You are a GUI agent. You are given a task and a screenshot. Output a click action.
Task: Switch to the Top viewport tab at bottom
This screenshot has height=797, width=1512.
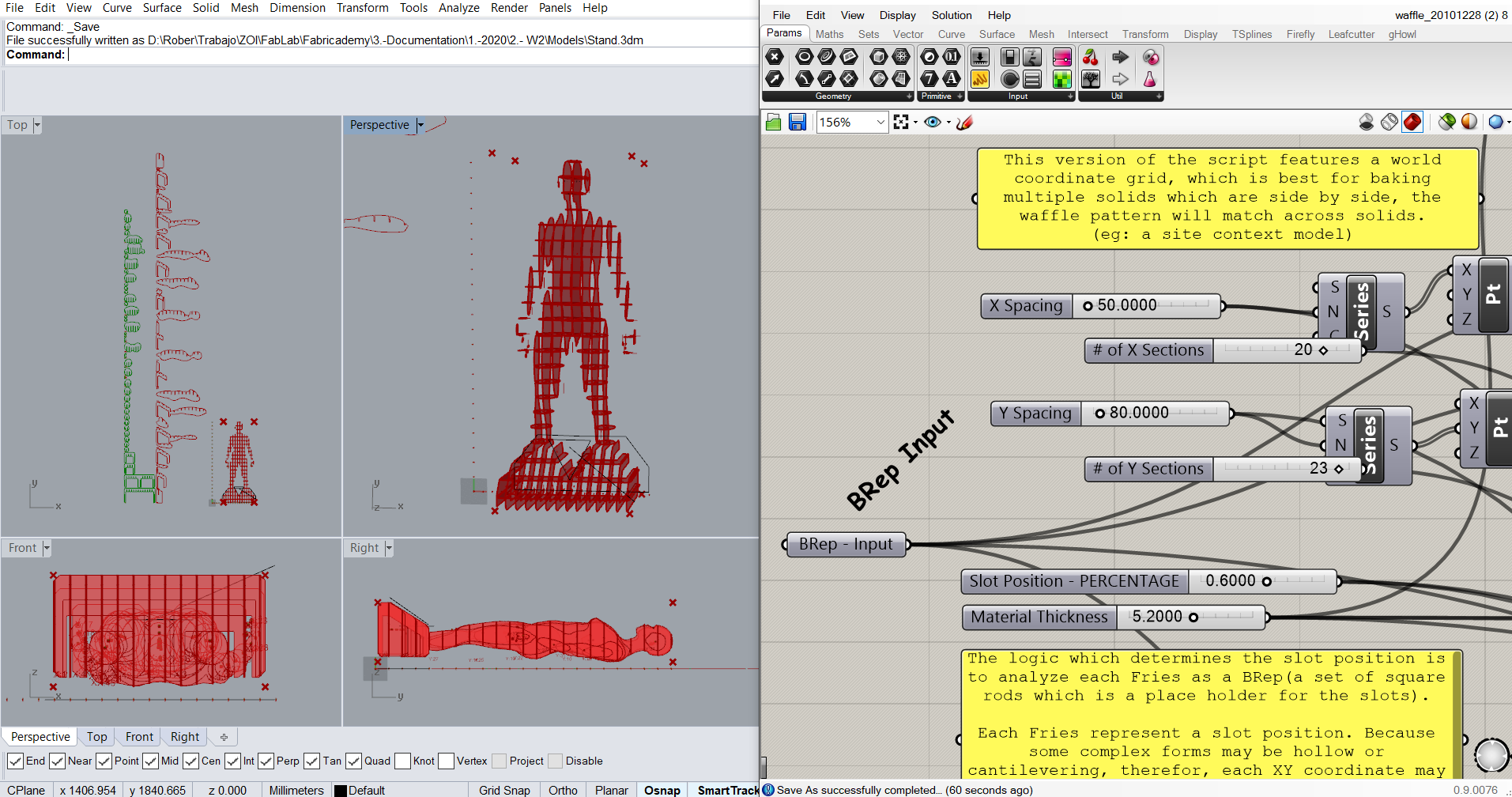[97, 737]
